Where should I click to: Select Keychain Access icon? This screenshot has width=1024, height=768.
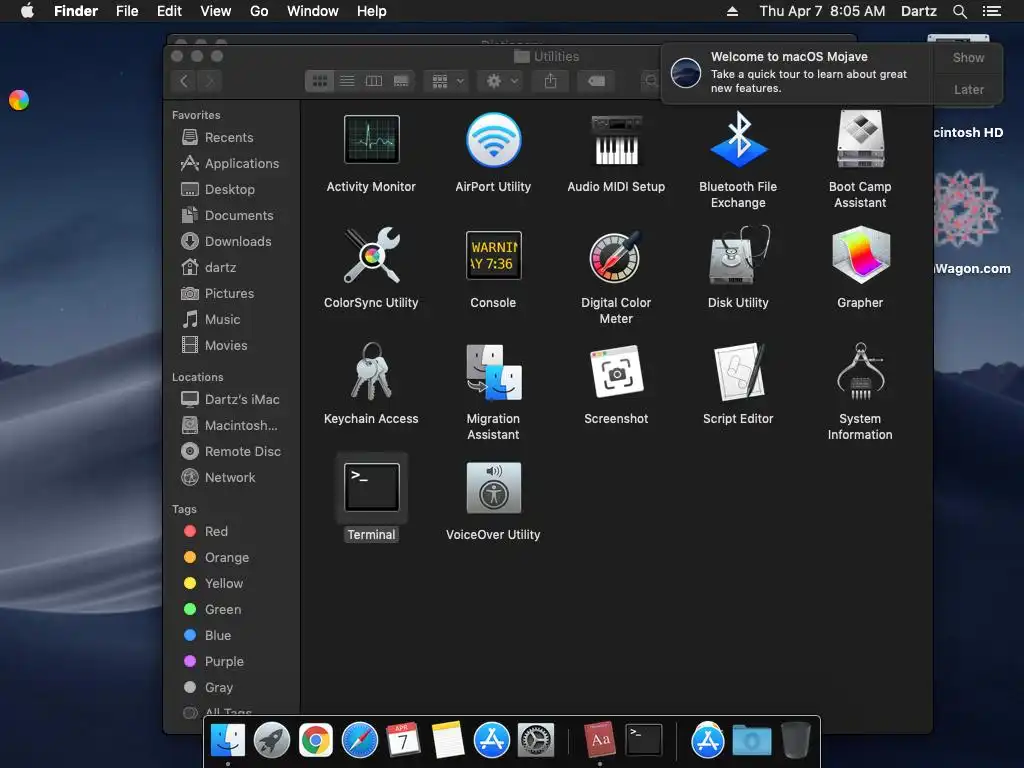click(x=372, y=371)
